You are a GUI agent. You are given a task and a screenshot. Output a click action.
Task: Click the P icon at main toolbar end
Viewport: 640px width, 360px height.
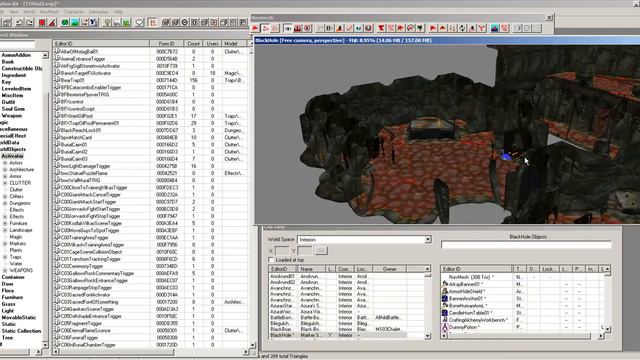point(242,22)
